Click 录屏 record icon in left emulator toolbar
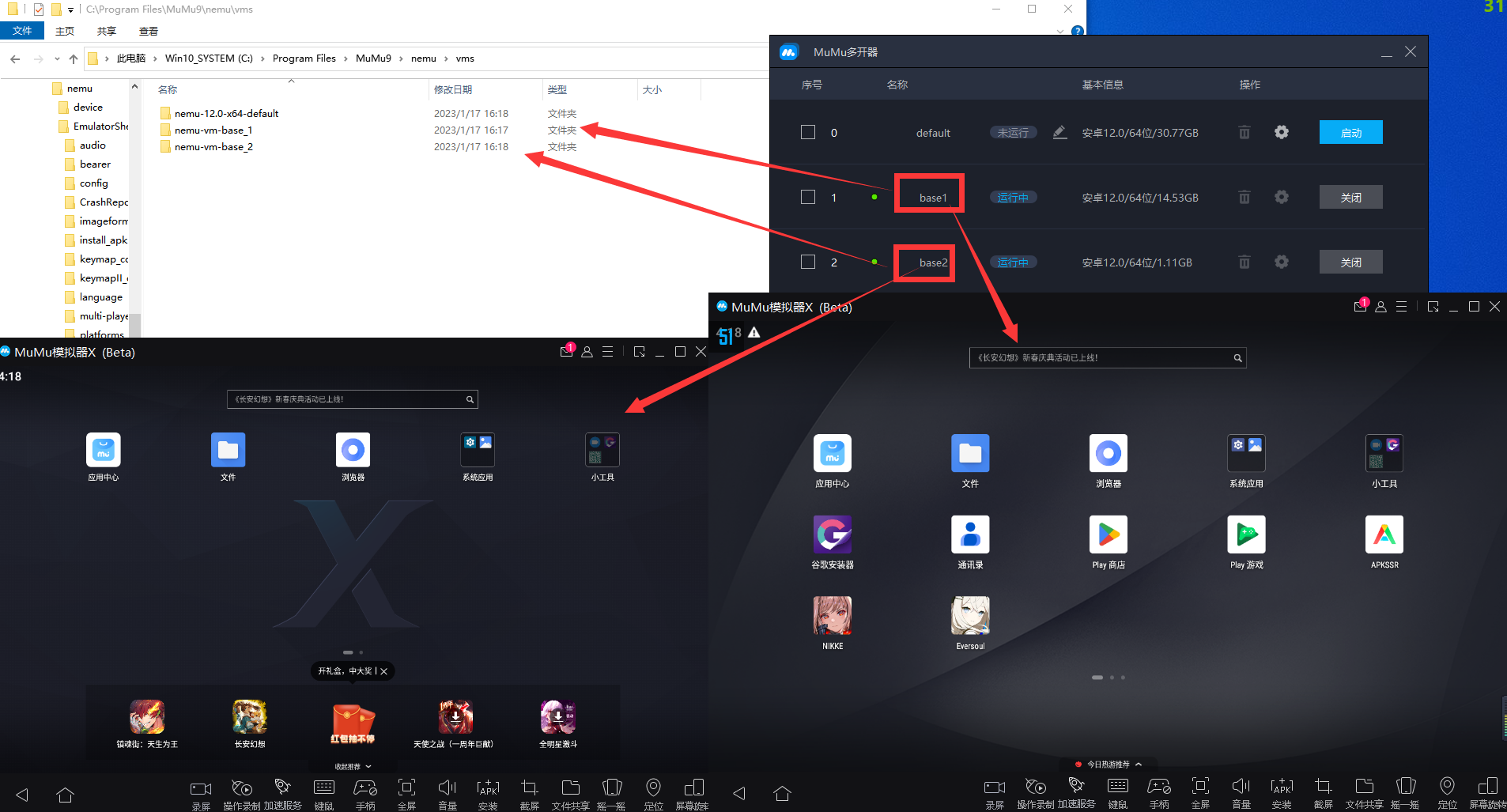Screen dimensions: 1507x812 pos(201,788)
